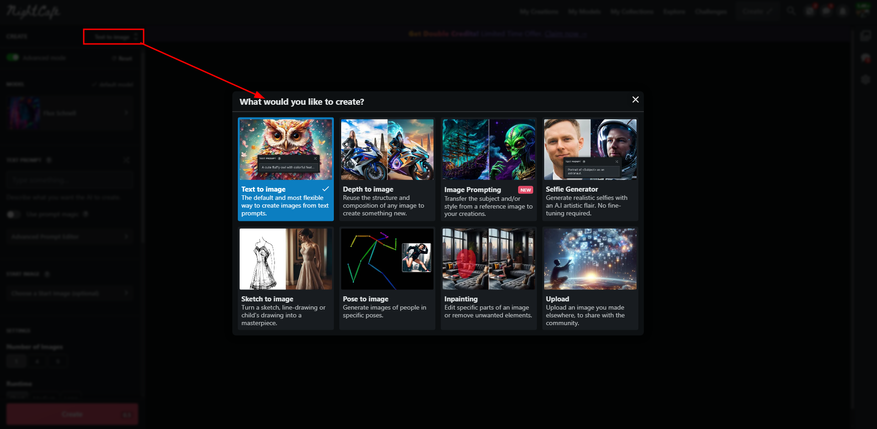Click the Claim now link in the promo banner

pos(563,34)
